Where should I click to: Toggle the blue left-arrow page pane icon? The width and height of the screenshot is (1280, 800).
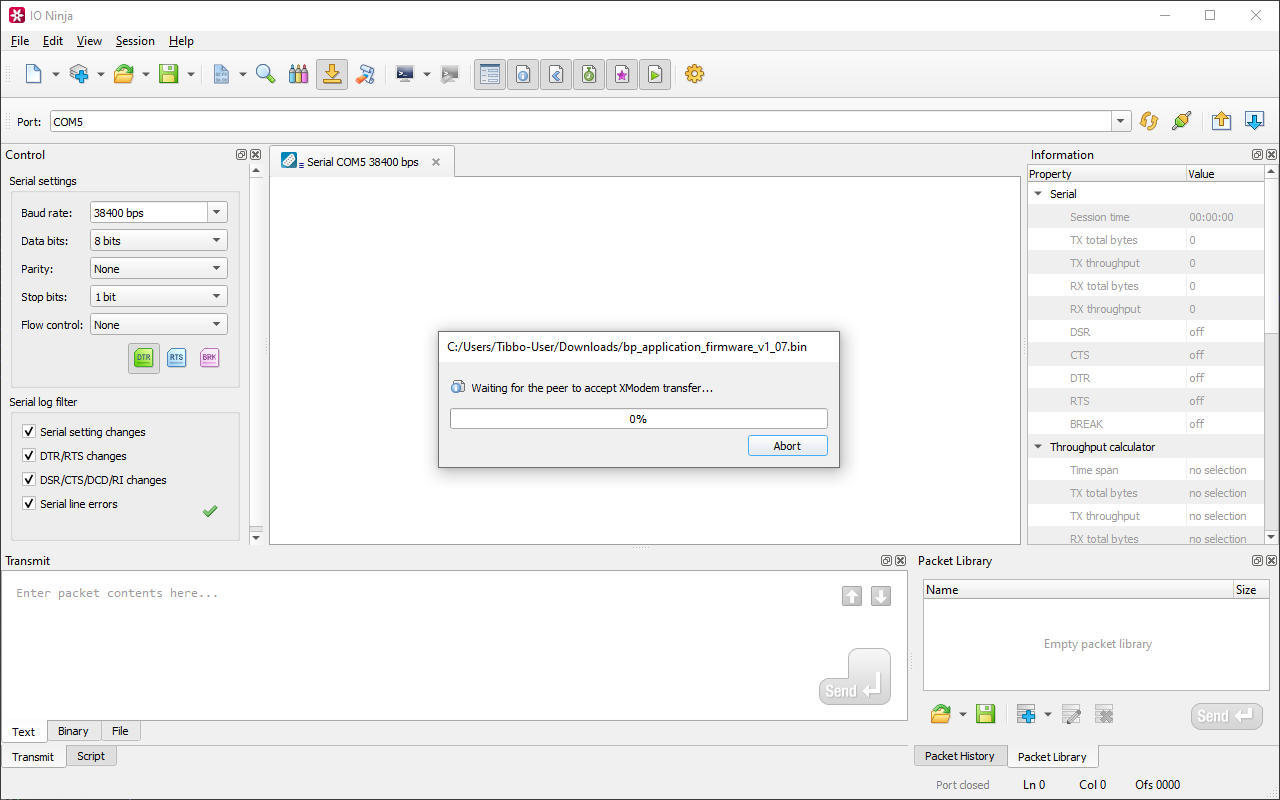coord(556,74)
